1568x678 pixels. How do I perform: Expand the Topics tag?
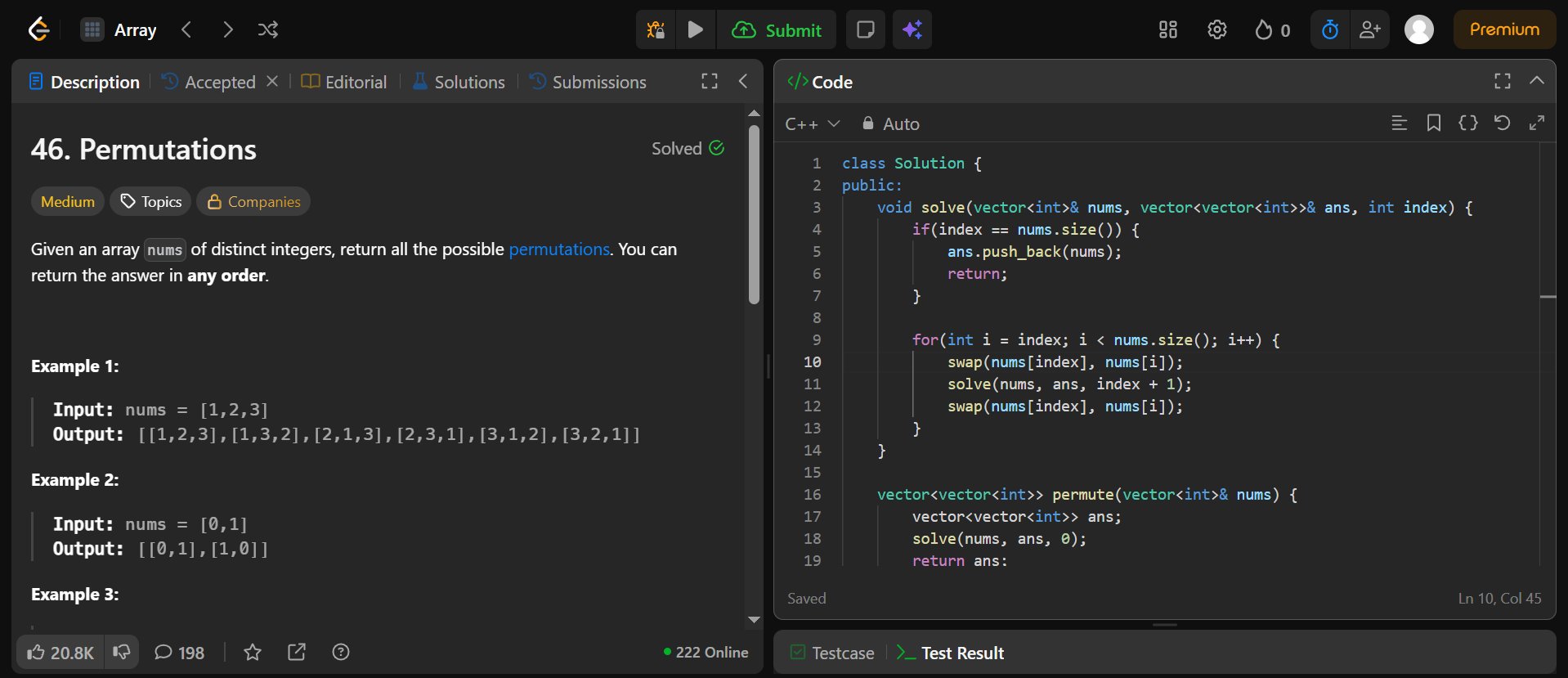pos(151,202)
